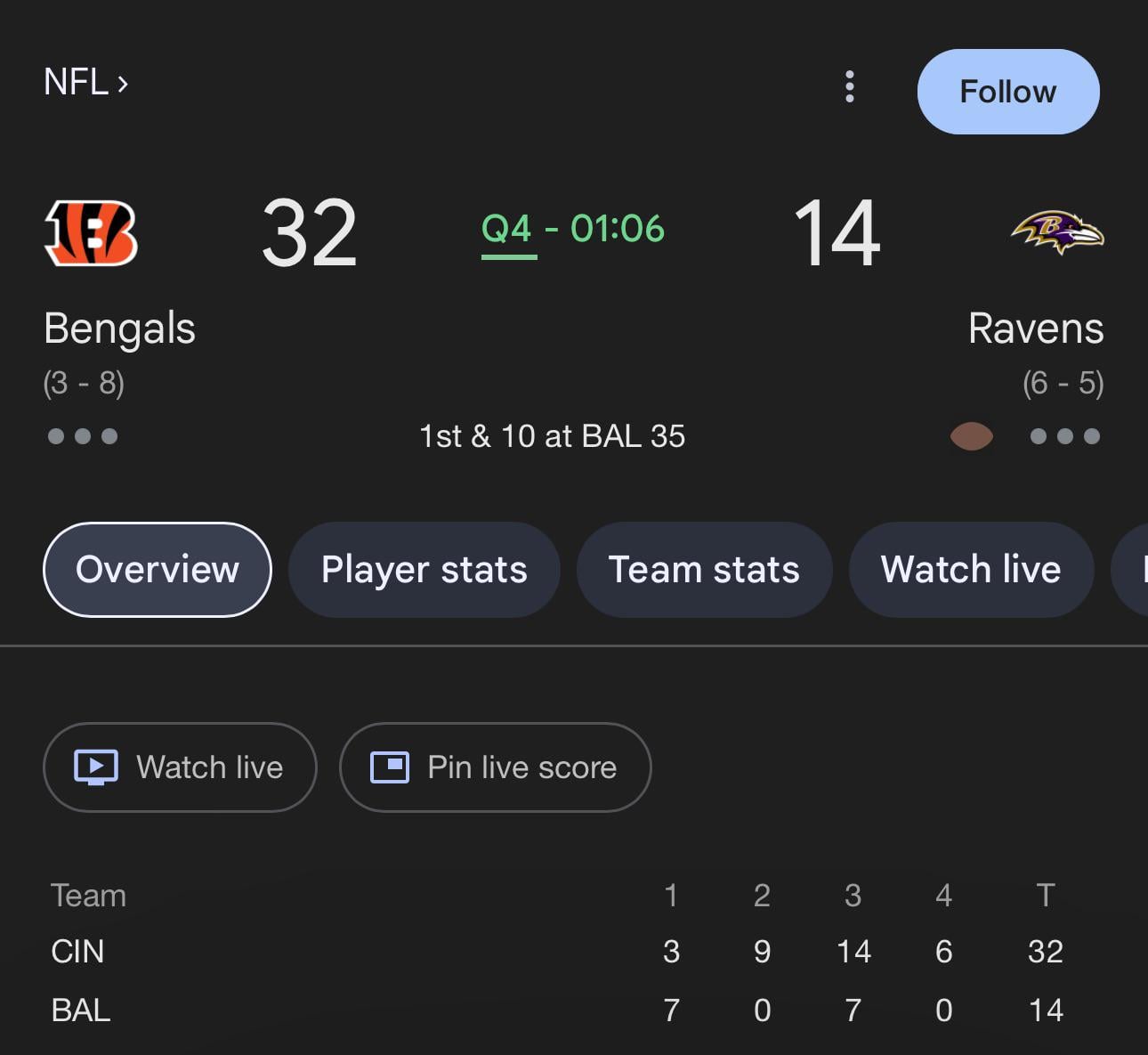Click the Q4 - 01:06 game clock
The height and width of the screenshot is (1055, 1148).
point(572,230)
